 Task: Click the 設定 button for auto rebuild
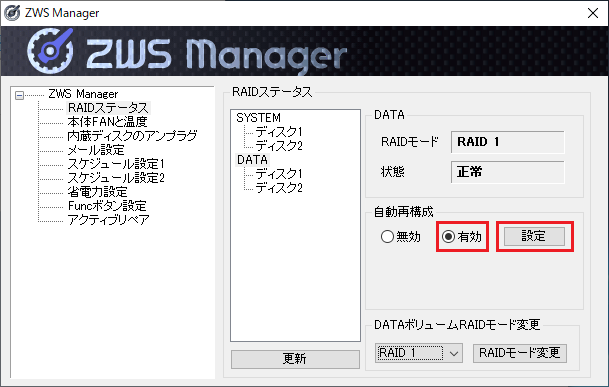(x=534, y=236)
